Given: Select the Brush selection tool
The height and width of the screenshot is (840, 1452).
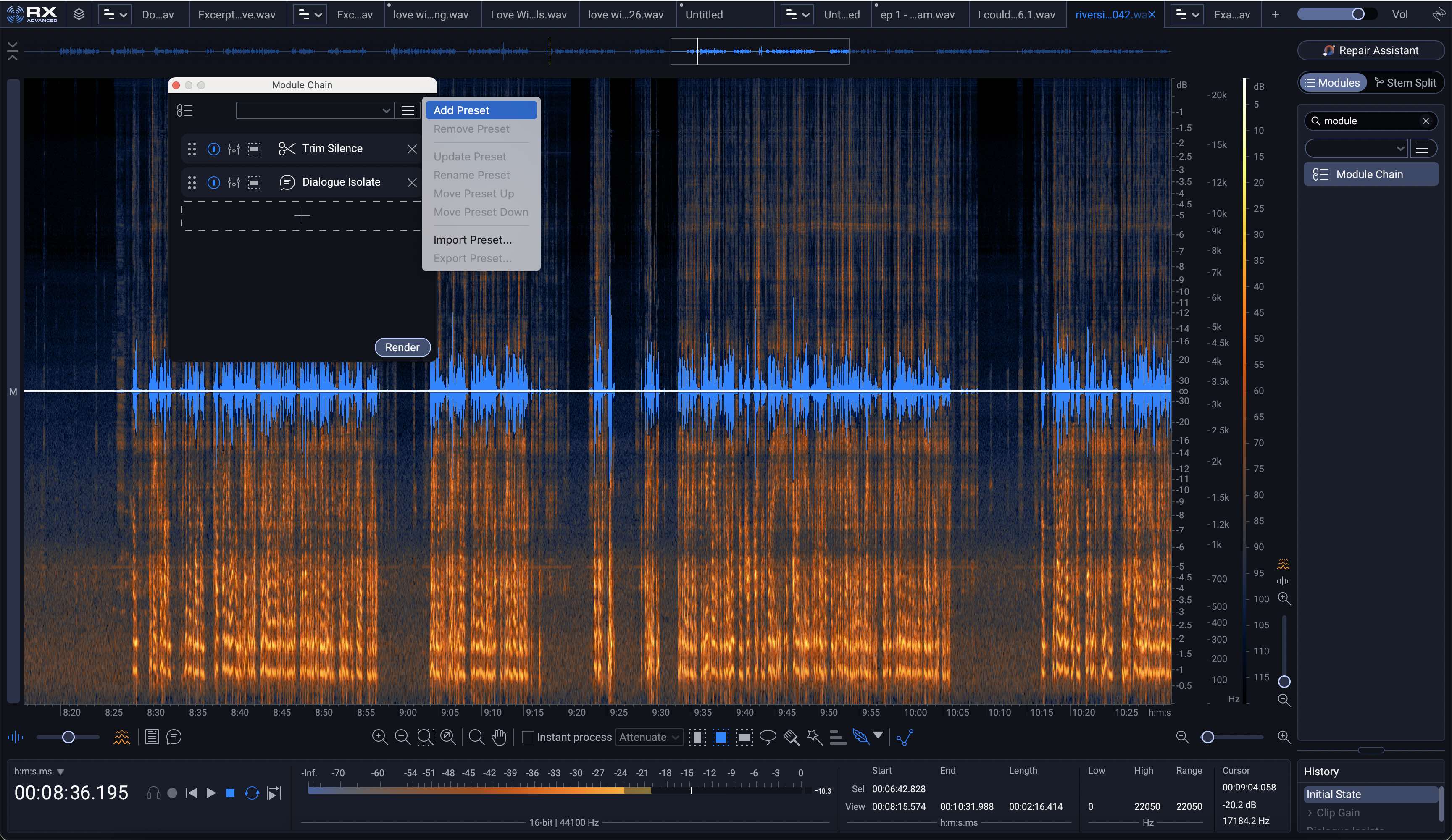Looking at the screenshot, I should click(791, 737).
